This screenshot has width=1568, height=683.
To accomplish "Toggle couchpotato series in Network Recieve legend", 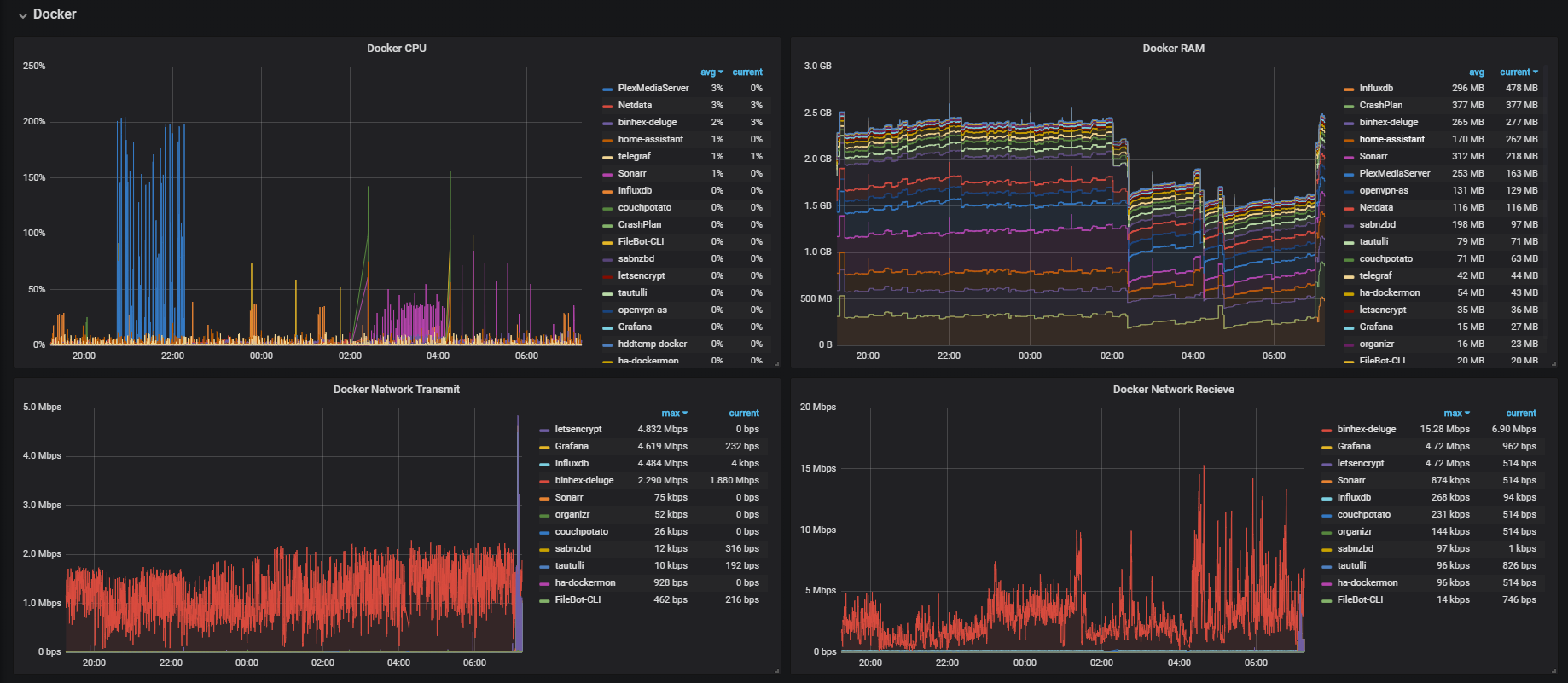I will pyautogui.click(x=1364, y=515).
